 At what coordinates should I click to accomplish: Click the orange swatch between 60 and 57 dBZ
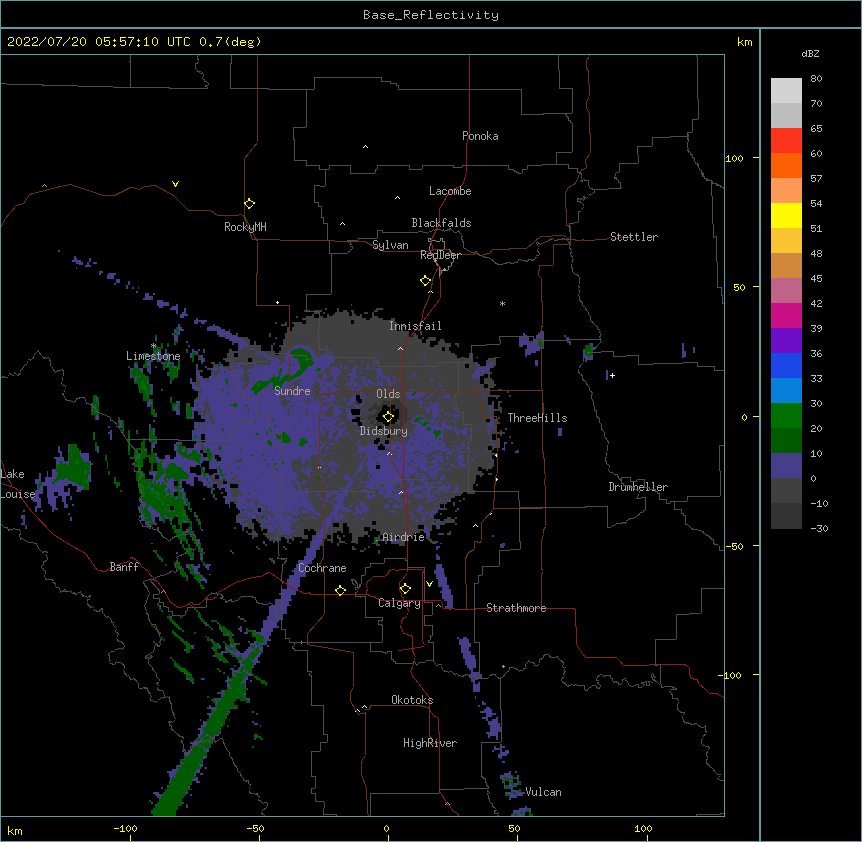(x=786, y=165)
